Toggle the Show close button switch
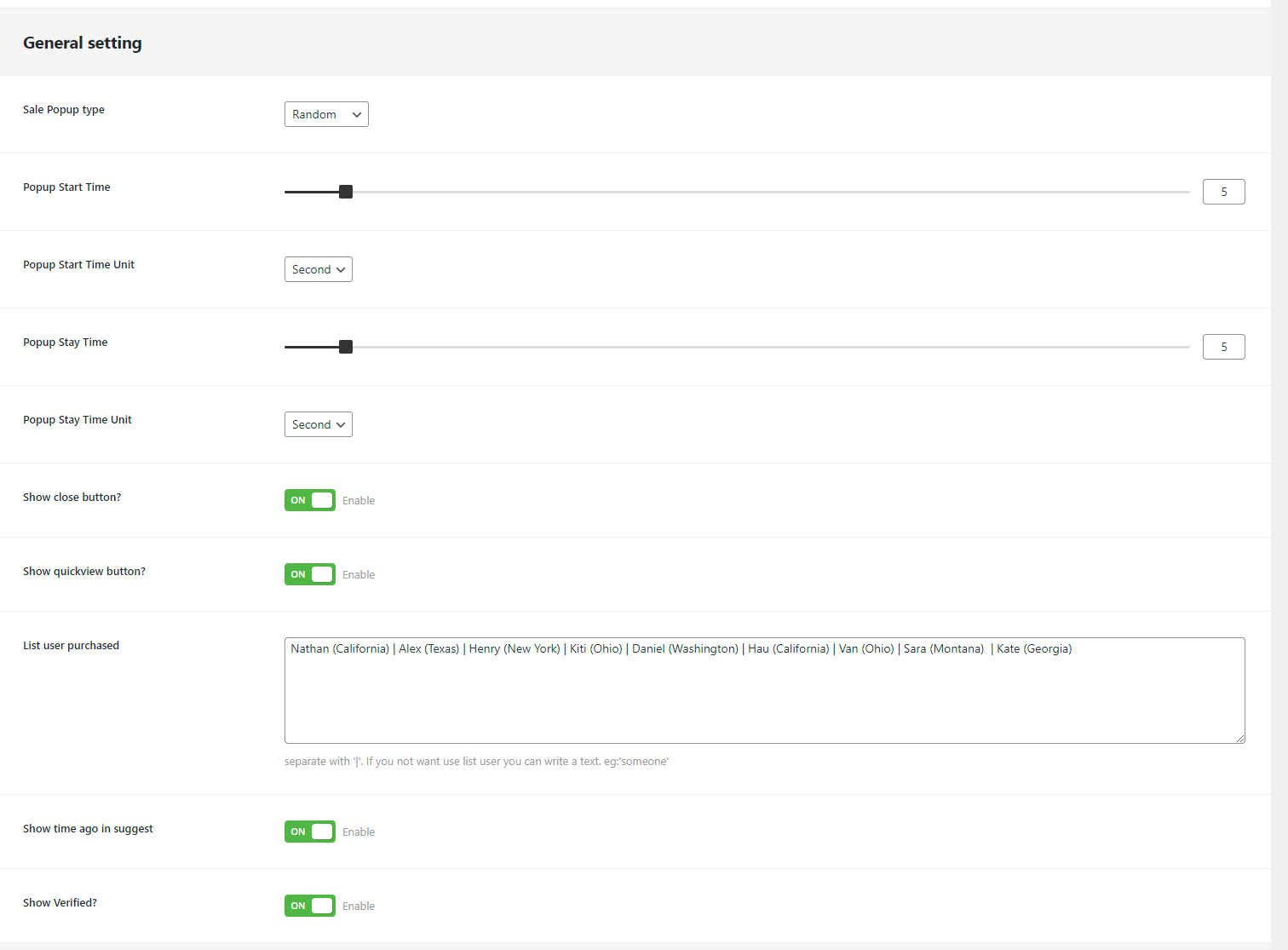 310,500
